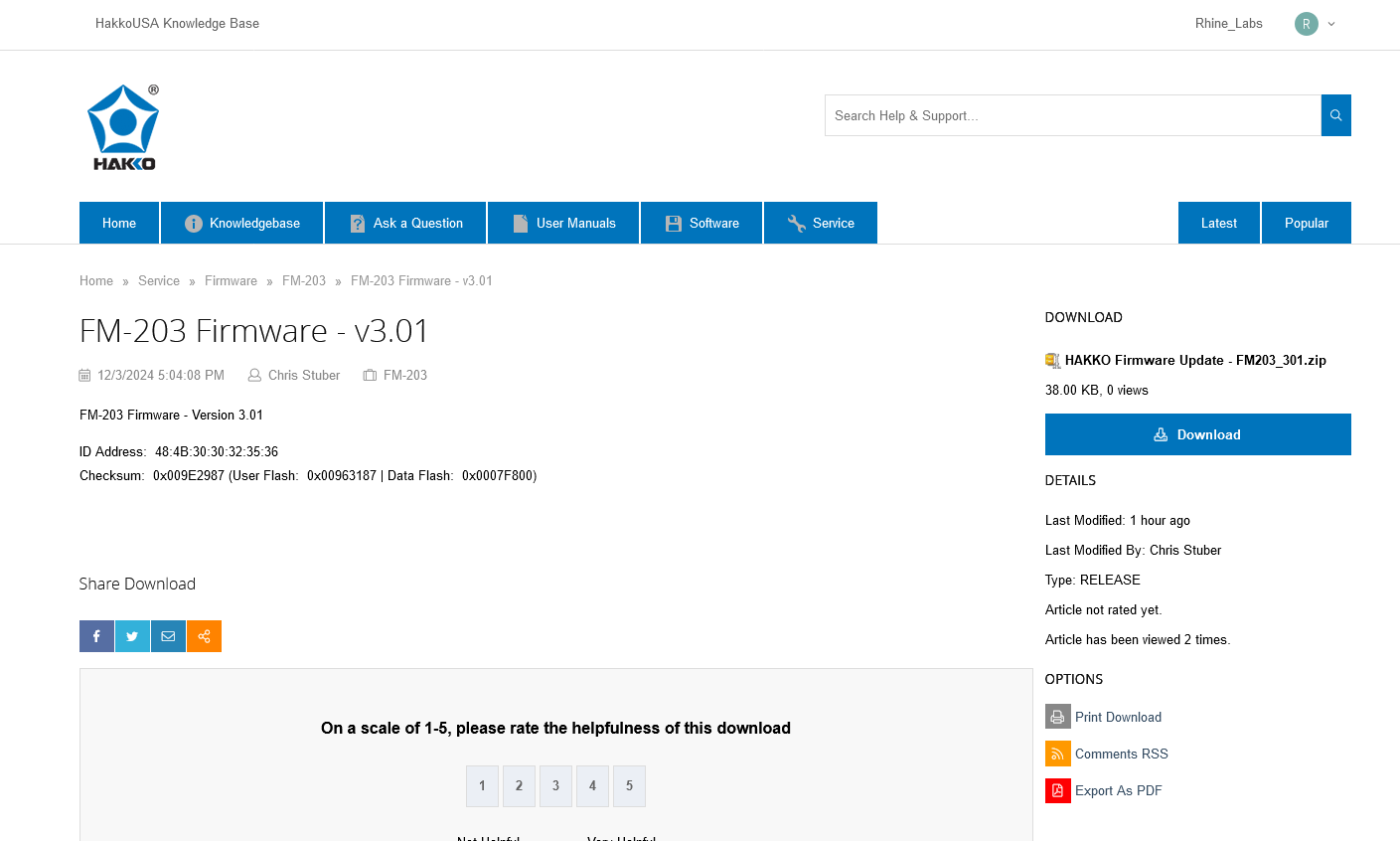Click the Type: RELEASE detail

pyautogui.click(x=1093, y=581)
